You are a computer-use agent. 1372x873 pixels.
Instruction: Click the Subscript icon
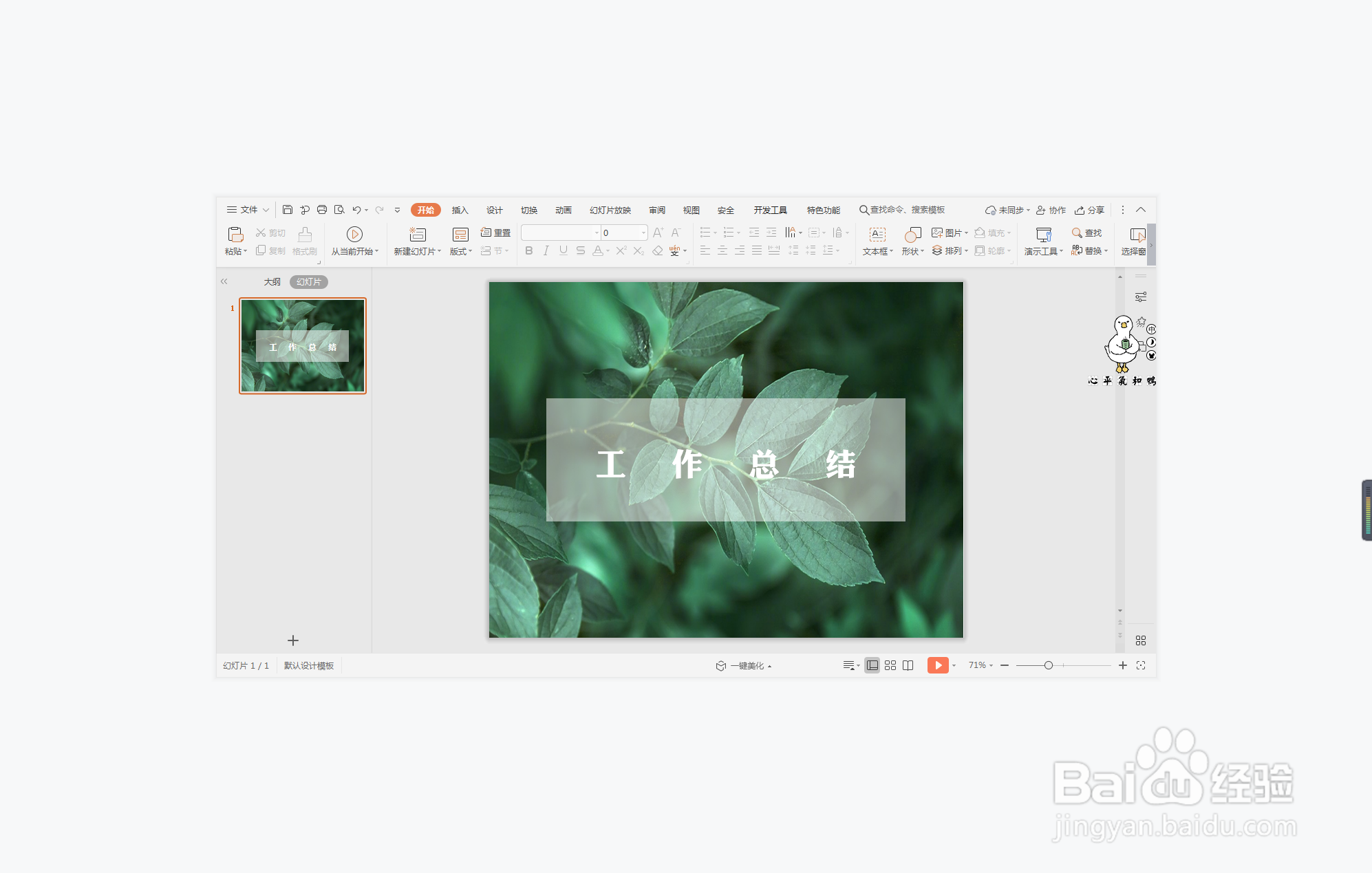click(639, 250)
